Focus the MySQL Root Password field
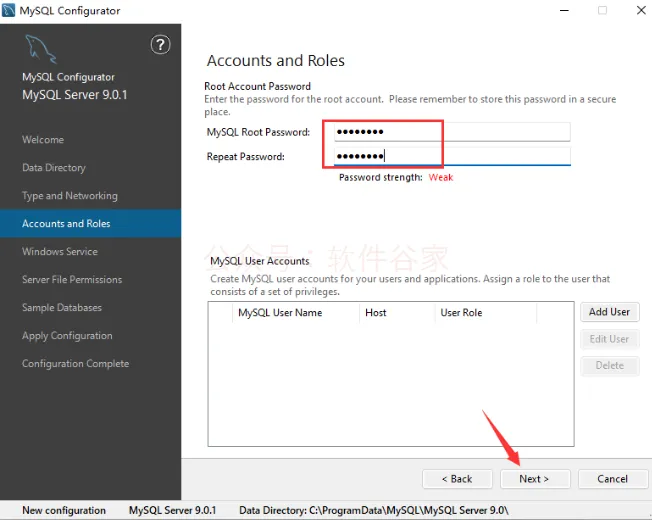 click(452, 132)
